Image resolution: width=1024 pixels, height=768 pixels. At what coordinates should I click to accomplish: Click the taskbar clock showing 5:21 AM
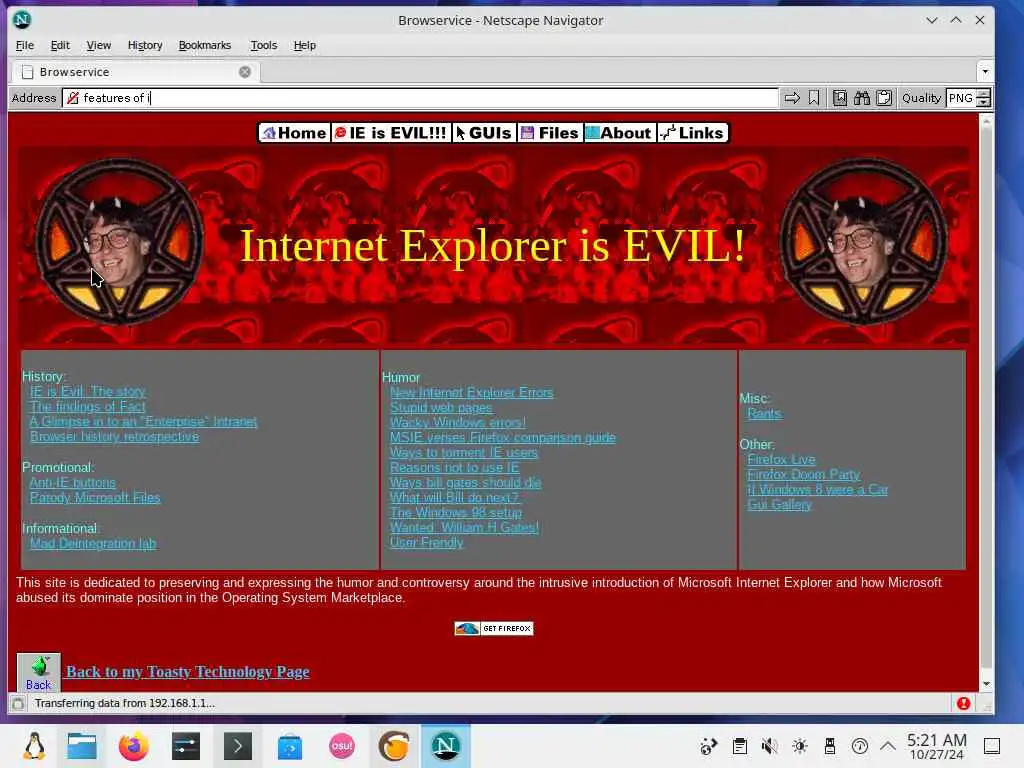point(936,746)
